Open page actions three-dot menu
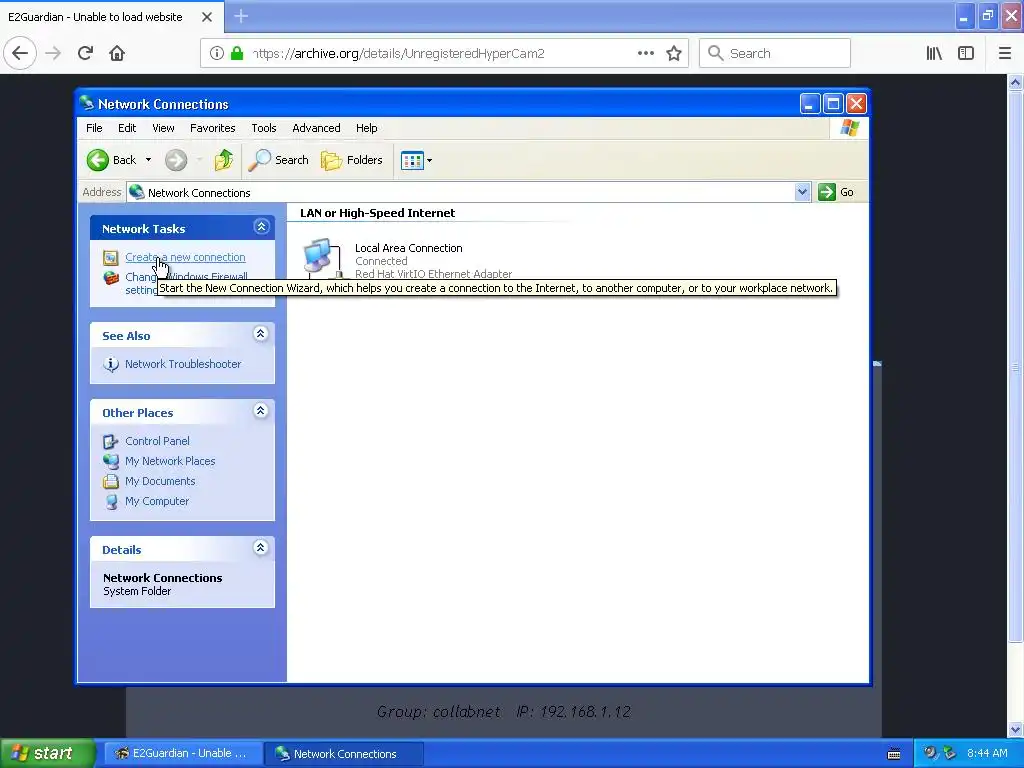Image resolution: width=1024 pixels, height=768 pixels. (x=645, y=53)
